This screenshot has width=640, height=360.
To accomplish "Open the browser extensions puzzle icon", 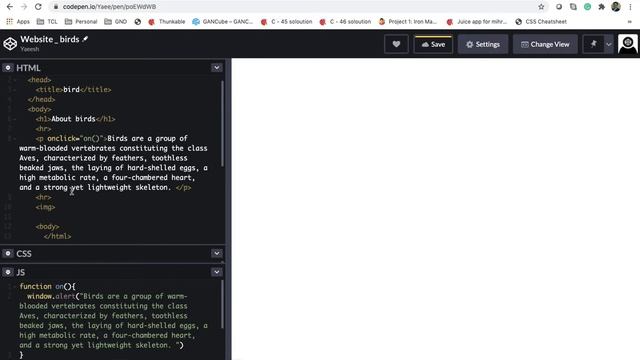I will pos(601,7).
